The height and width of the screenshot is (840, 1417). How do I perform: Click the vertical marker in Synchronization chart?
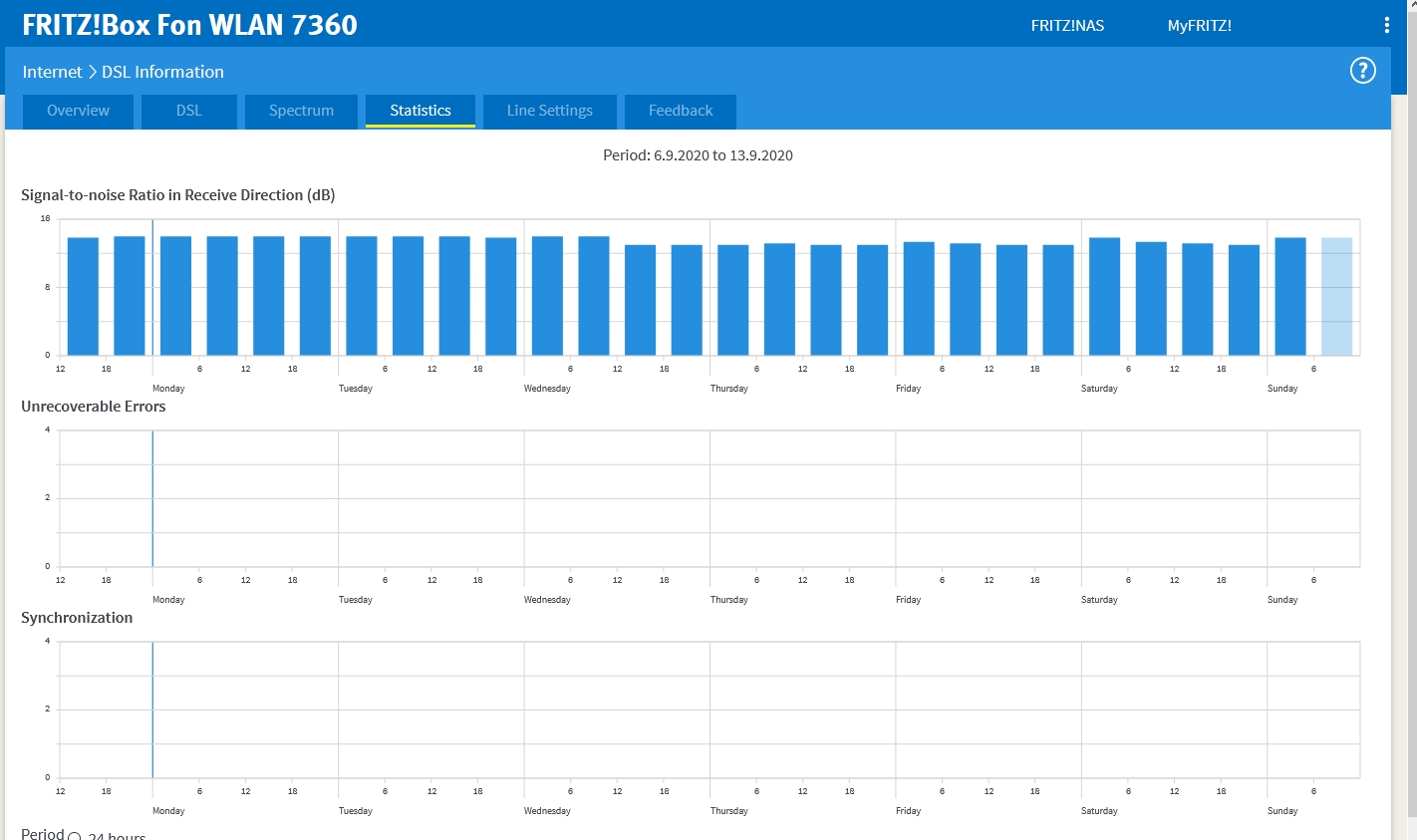pos(152,709)
